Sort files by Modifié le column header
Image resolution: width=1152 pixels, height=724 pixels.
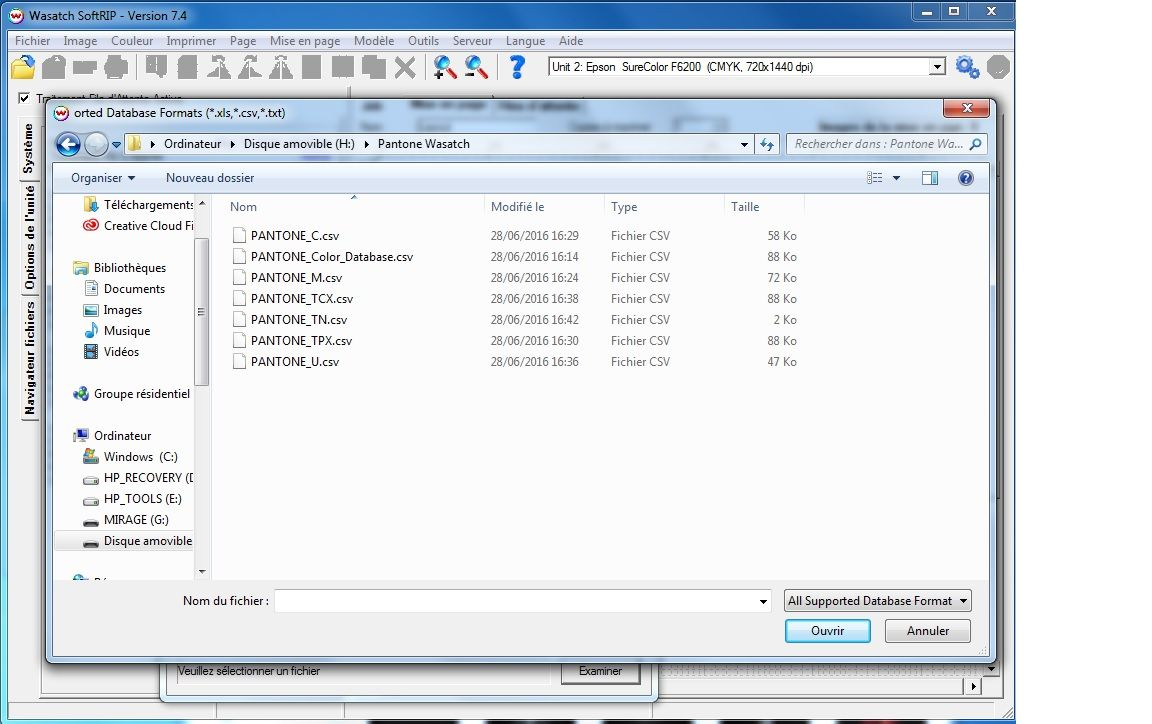(544, 207)
